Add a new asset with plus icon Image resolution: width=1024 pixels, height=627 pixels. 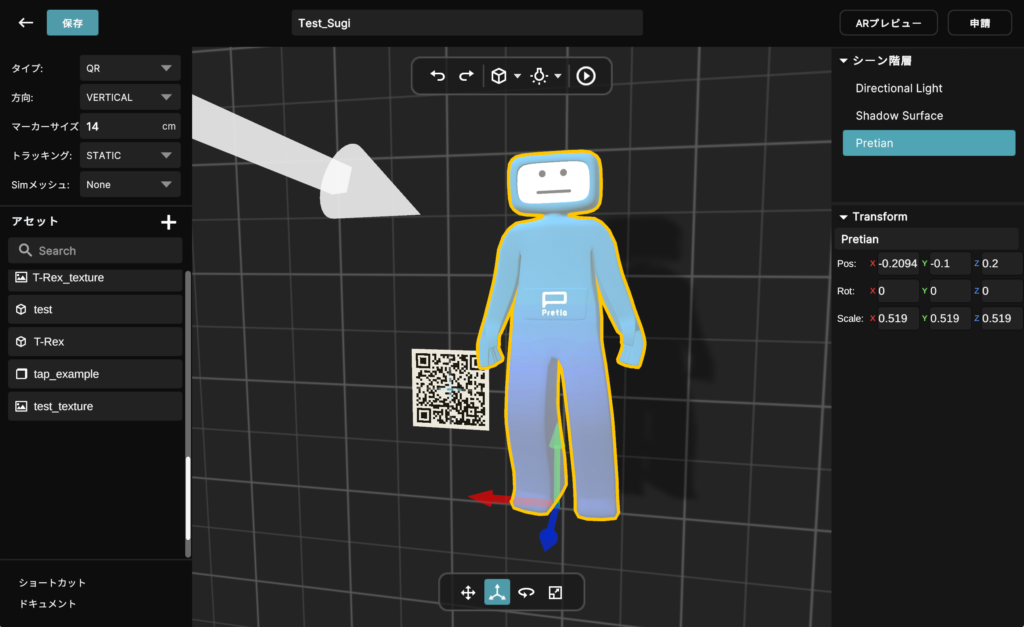[169, 222]
